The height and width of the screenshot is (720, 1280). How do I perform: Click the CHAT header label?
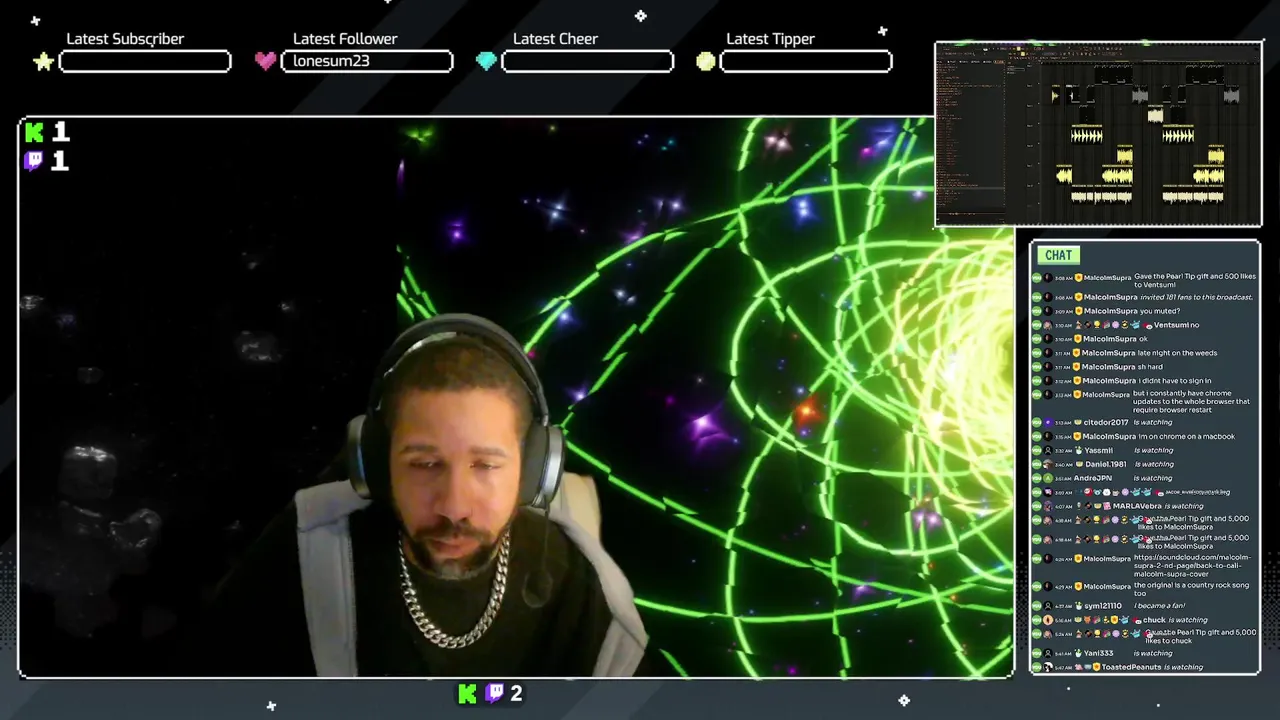point(1058,255)
